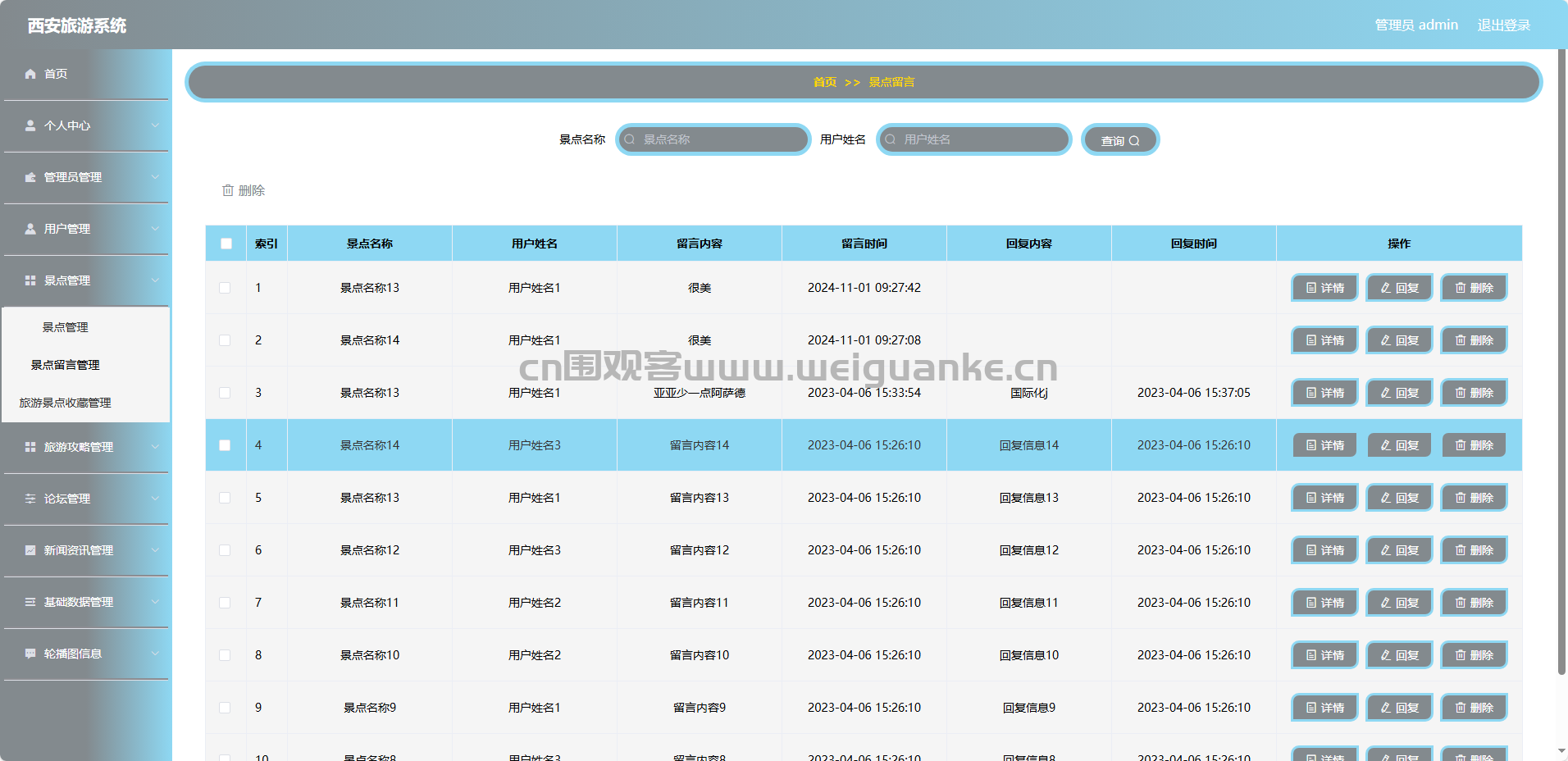Viewport: 1568px width, 761px height.
Task: Open 详情 for row 2
Action: tap(1325, 340)
